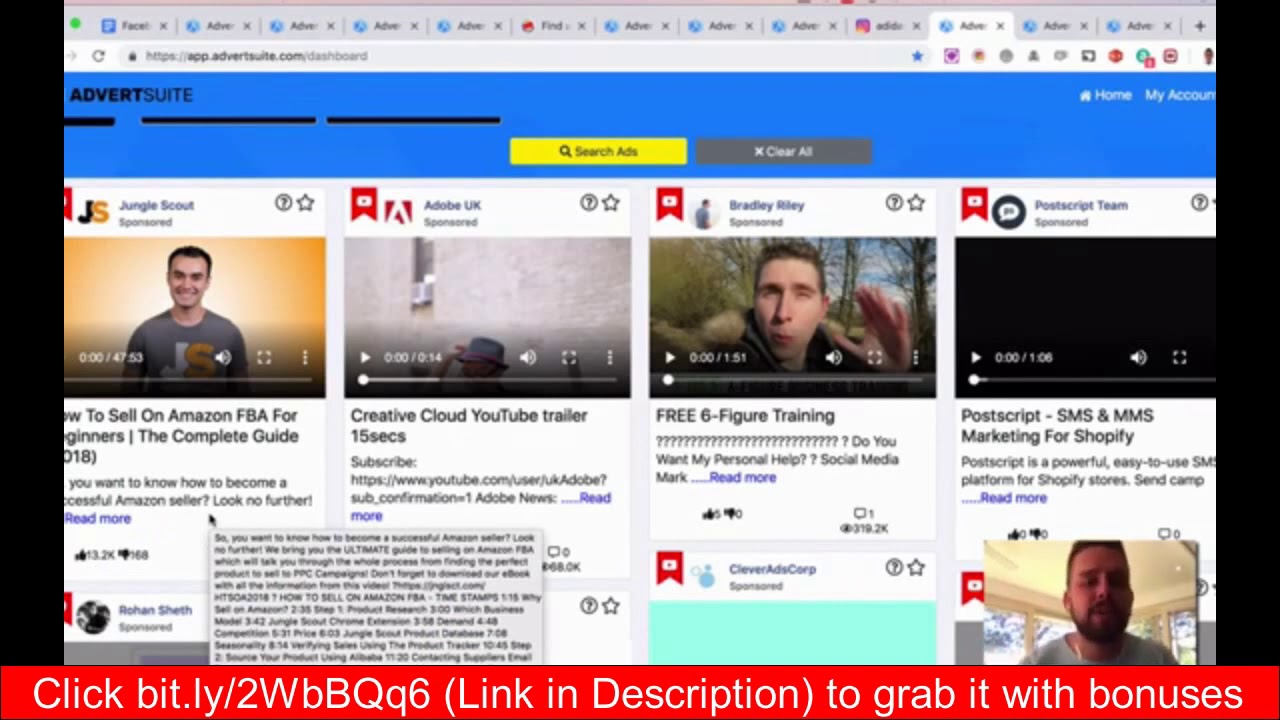Open the Bradley Riley advertiser name
The image size is (1280, 720).
coord(766,205)
